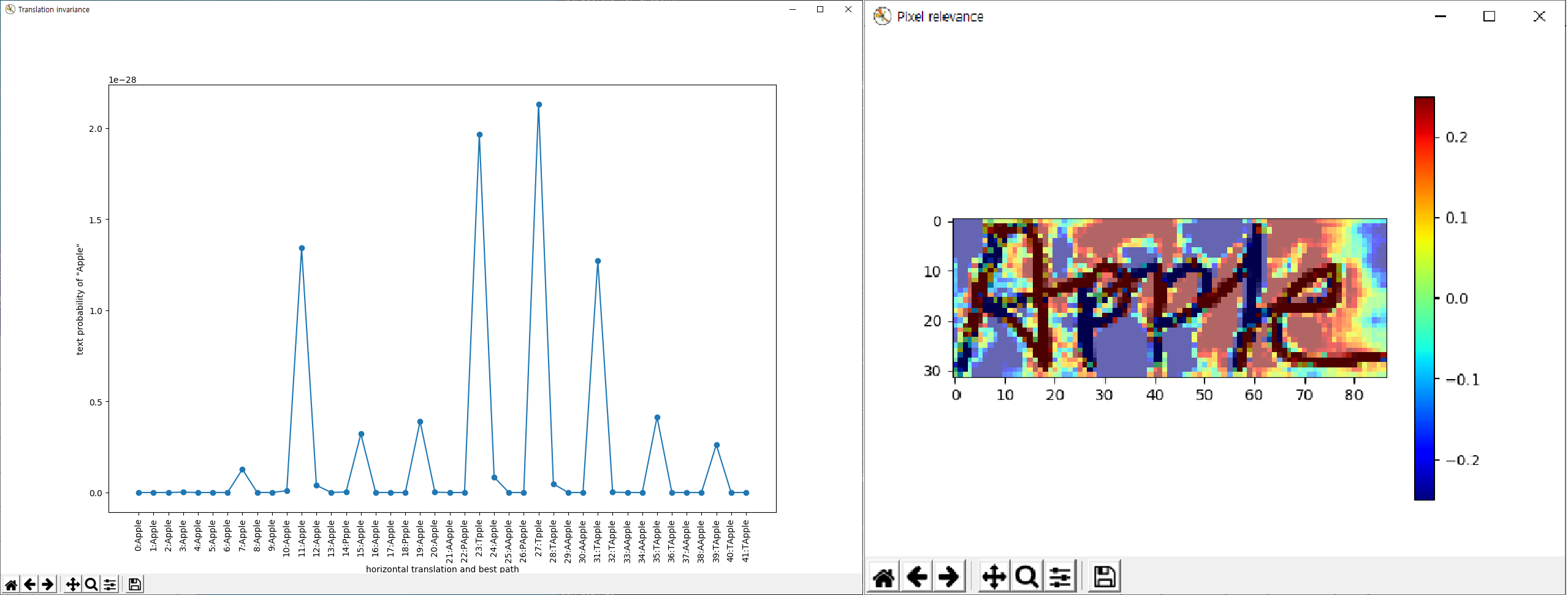Select Zoom magnifier in Translation invariance window

(91, 585)
